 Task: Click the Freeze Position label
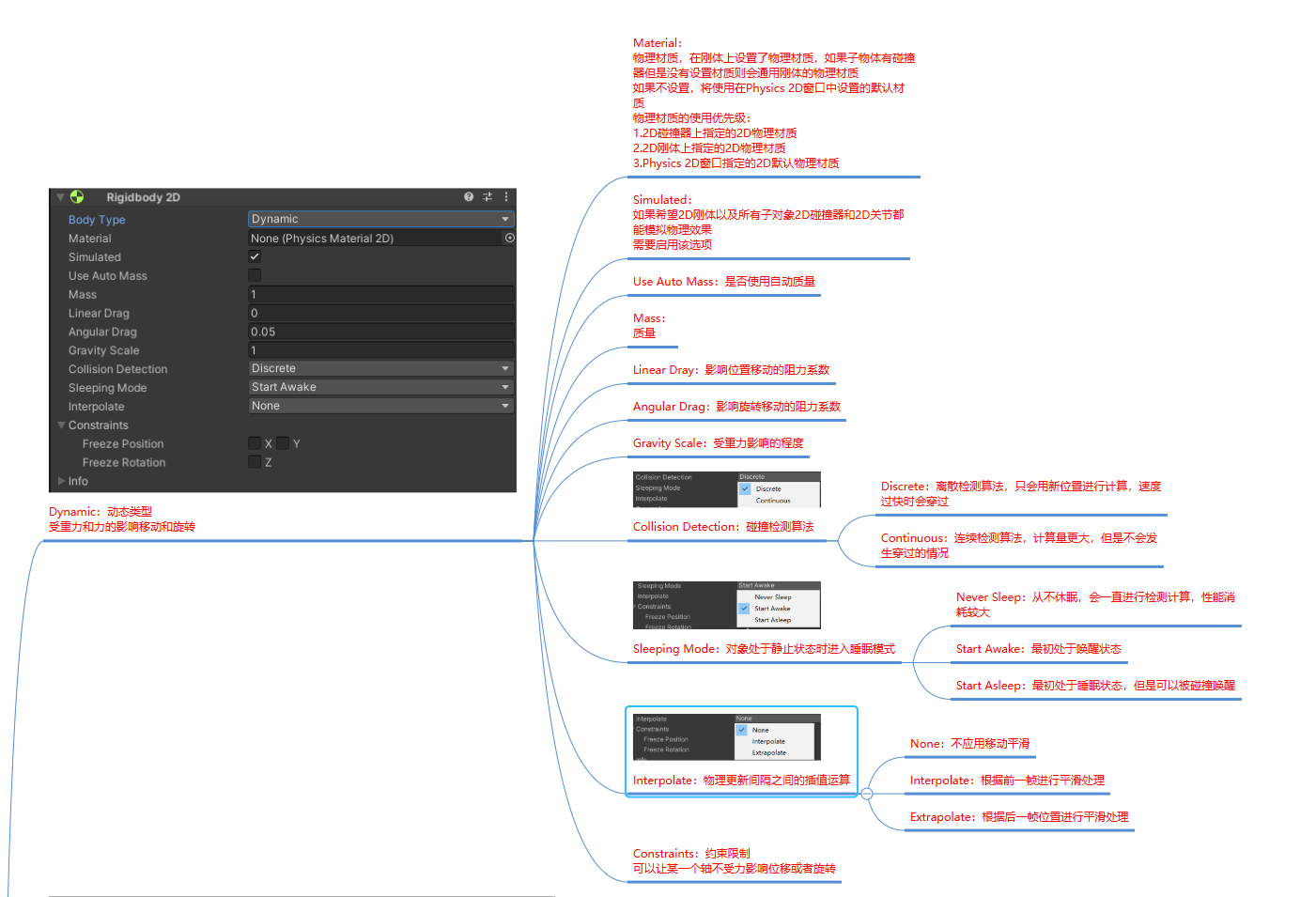click(x=123, y=444)
